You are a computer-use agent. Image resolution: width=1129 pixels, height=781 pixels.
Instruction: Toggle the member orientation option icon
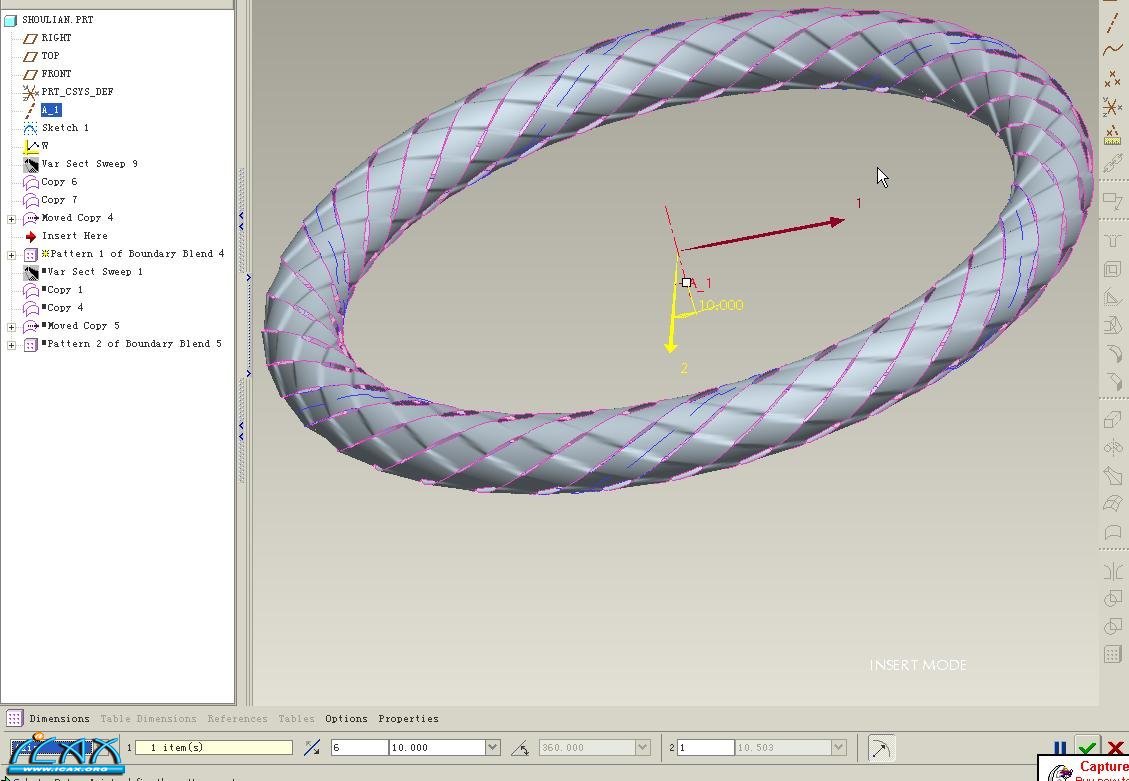click(881, 748)
